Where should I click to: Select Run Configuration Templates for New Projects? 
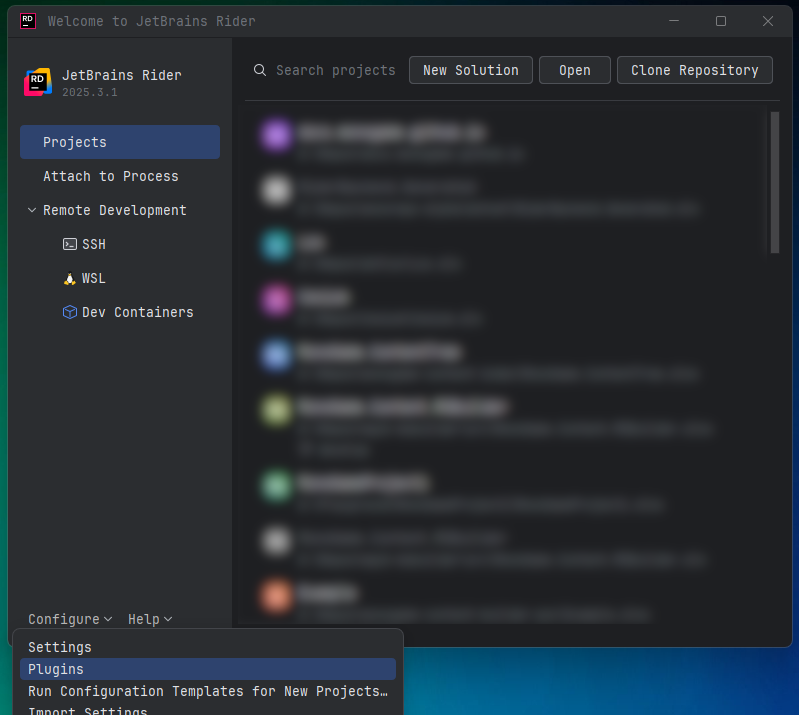[208, 692]
